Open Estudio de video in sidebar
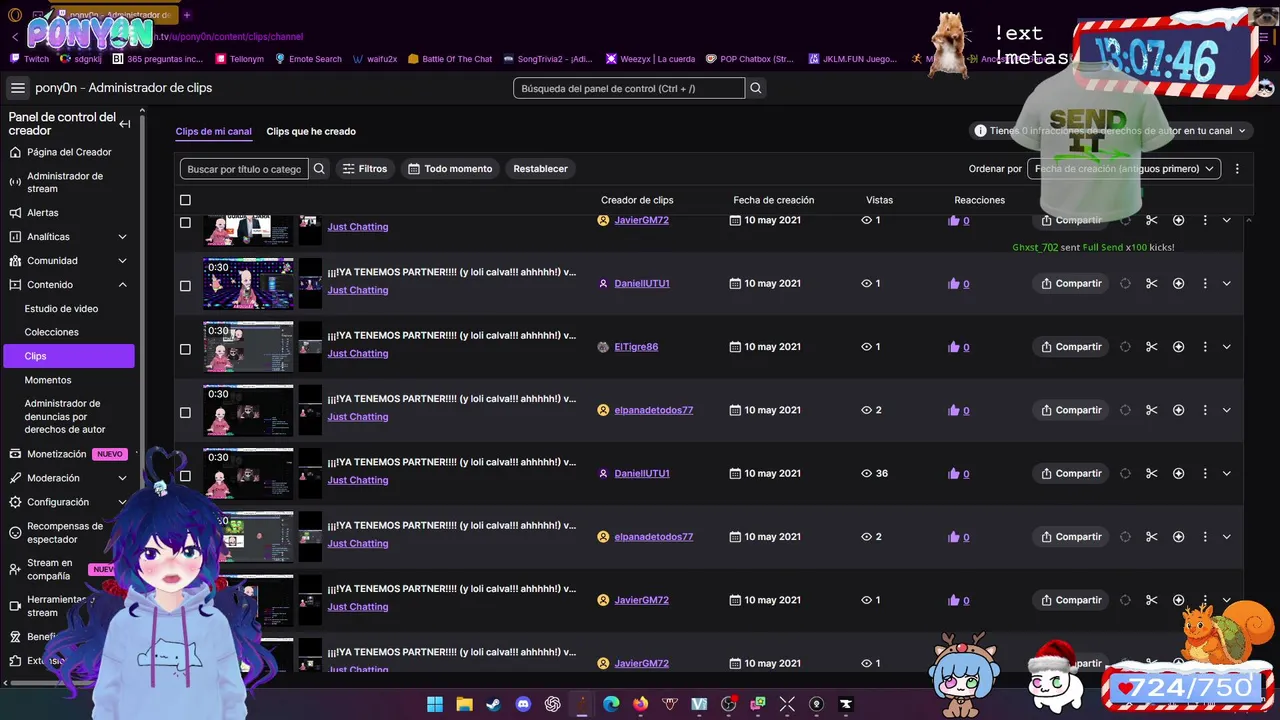This screenshot has width=1280, height=720. point(61,309)
